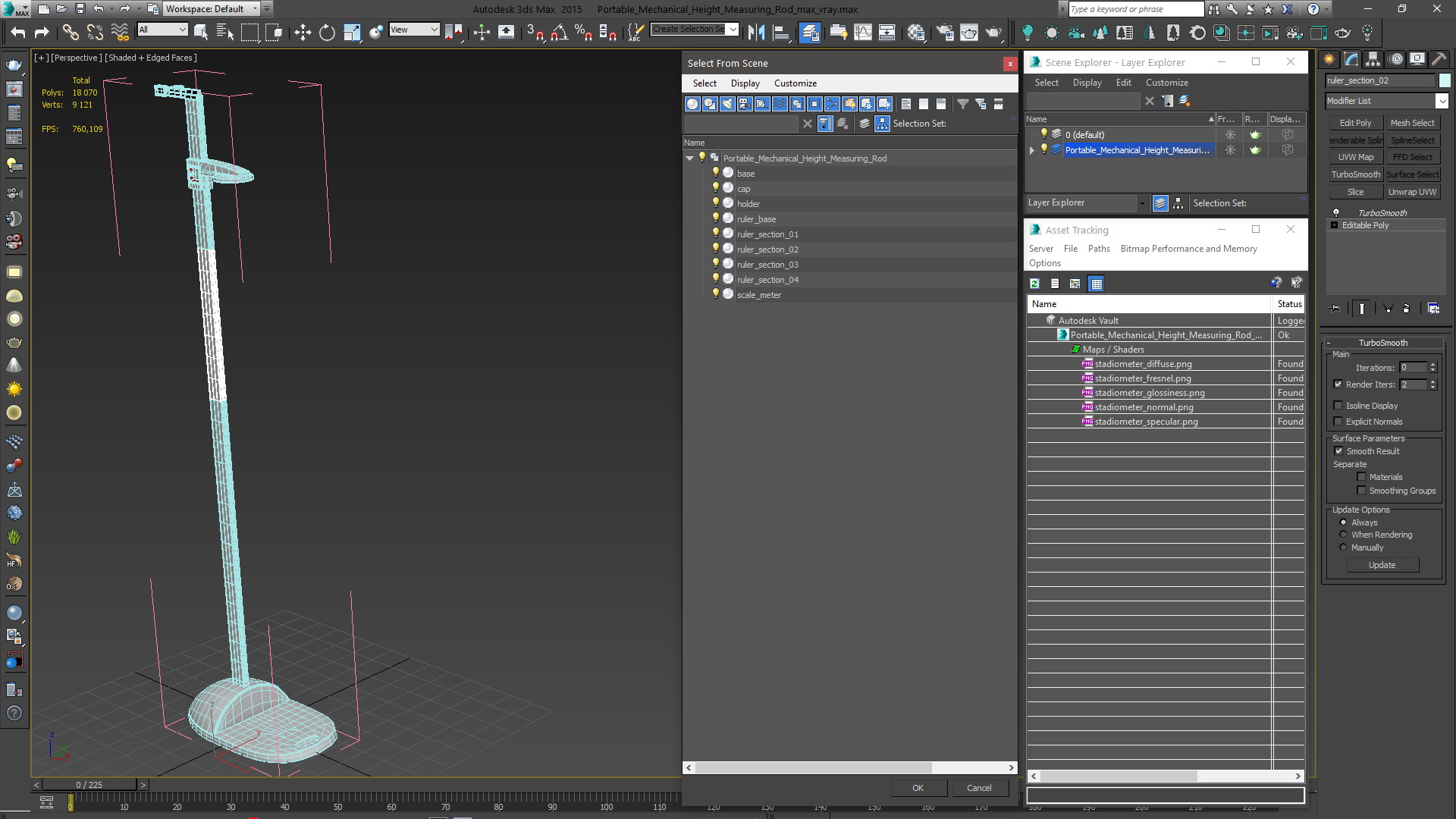Image resolution: width=1456 pixels, height=819 pixels.
Task: Open Display menu in Select From Scene
Action: [x=745, y=83]
